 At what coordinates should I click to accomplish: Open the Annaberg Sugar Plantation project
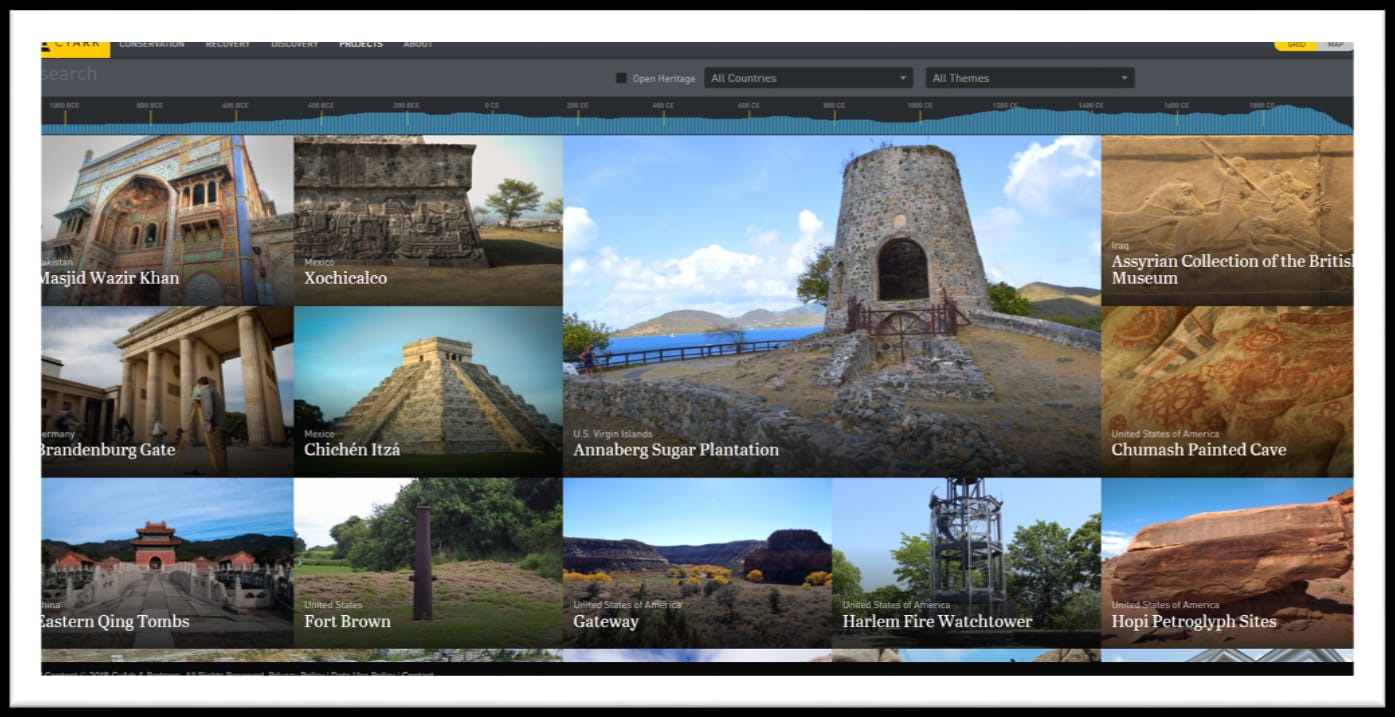pos(832,306)
